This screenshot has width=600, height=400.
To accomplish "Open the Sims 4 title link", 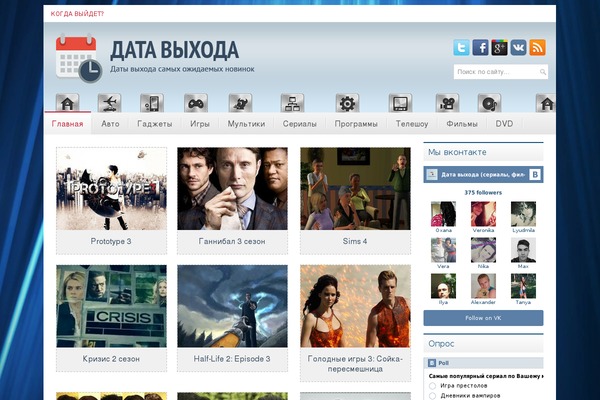I will pos(355,241).
